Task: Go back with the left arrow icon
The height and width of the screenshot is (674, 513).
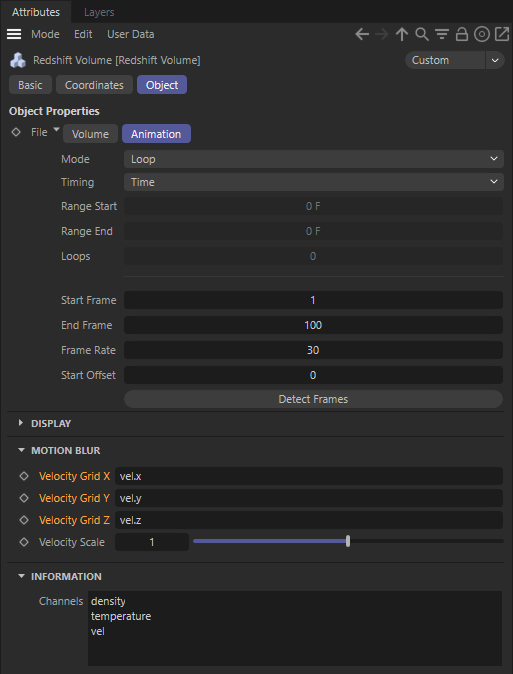Action: click(x=362, y=34)
